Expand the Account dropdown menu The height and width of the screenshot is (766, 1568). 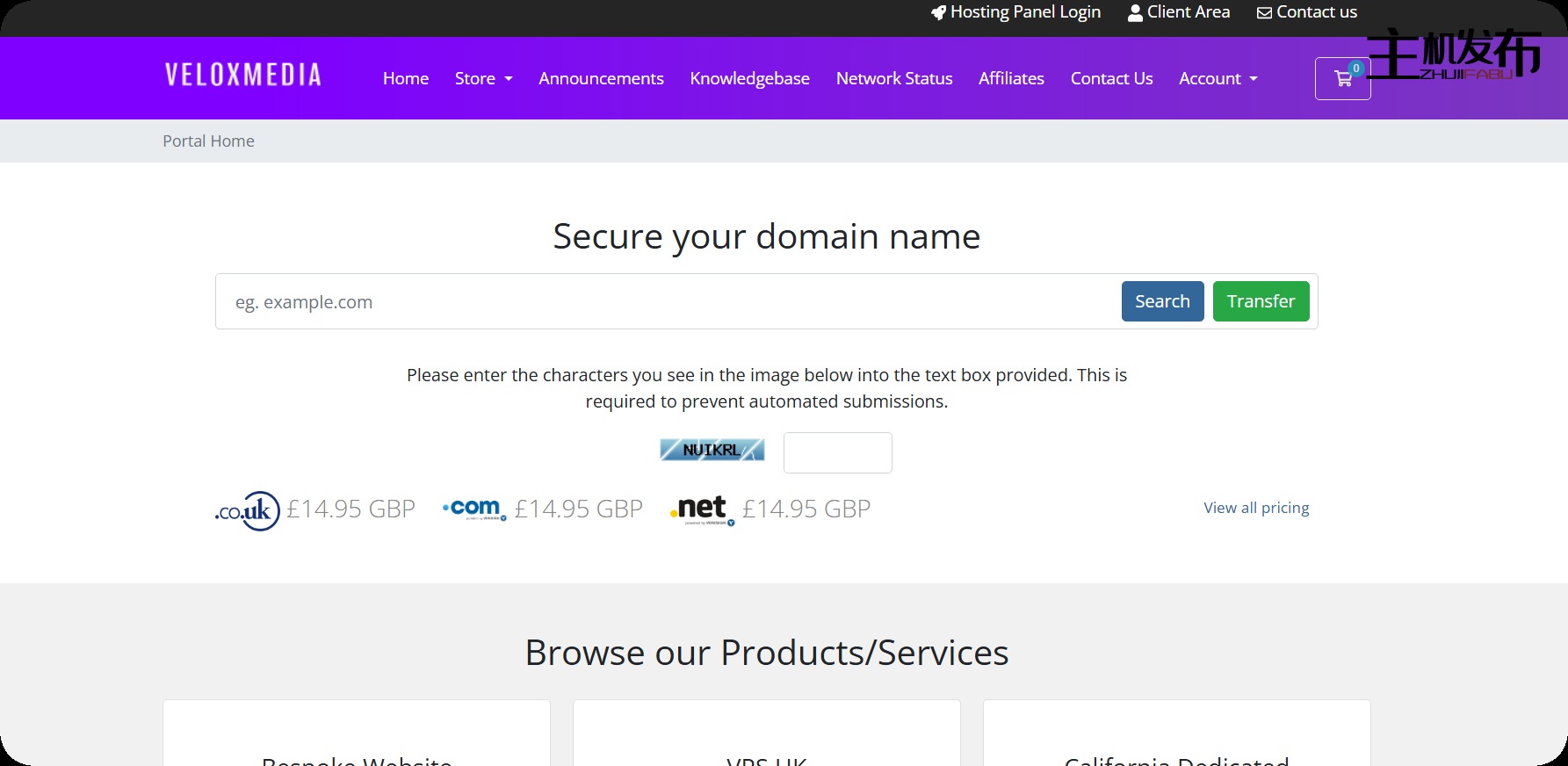click(1218, 79)
